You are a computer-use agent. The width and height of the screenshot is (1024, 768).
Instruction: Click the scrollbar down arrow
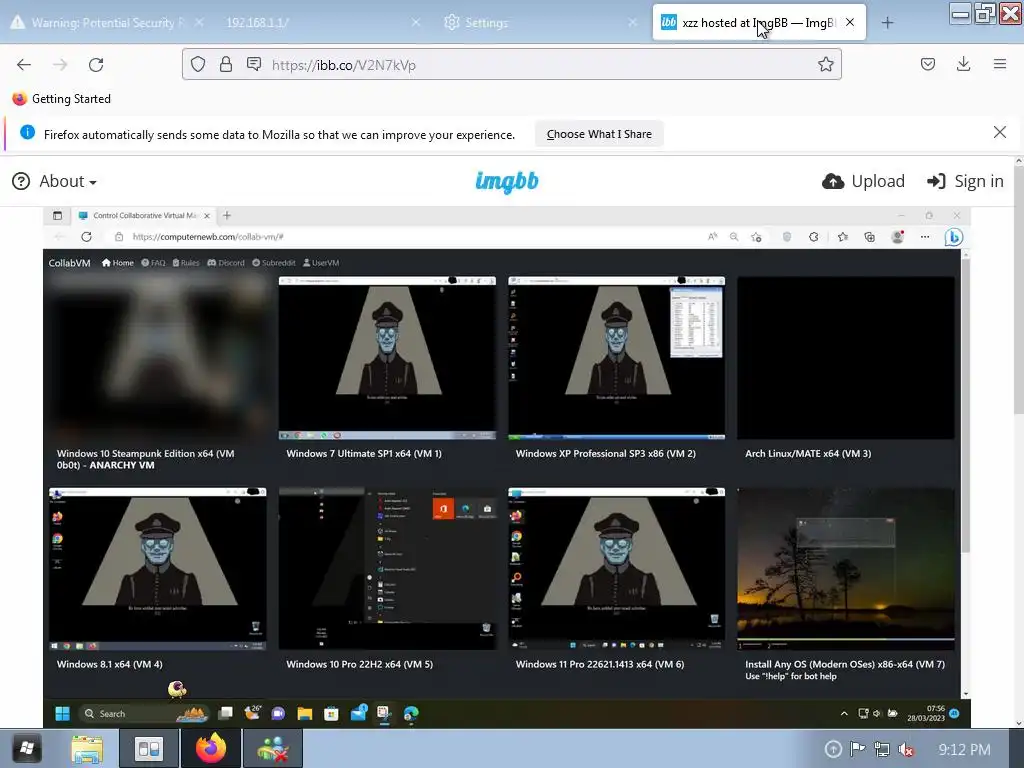(x=1018, y=722)
